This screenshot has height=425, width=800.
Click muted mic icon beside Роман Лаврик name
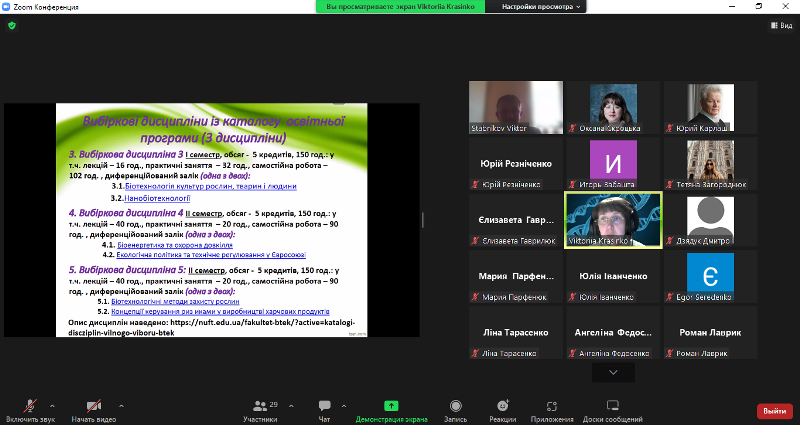pyautogui.click(x=670, y=353)
